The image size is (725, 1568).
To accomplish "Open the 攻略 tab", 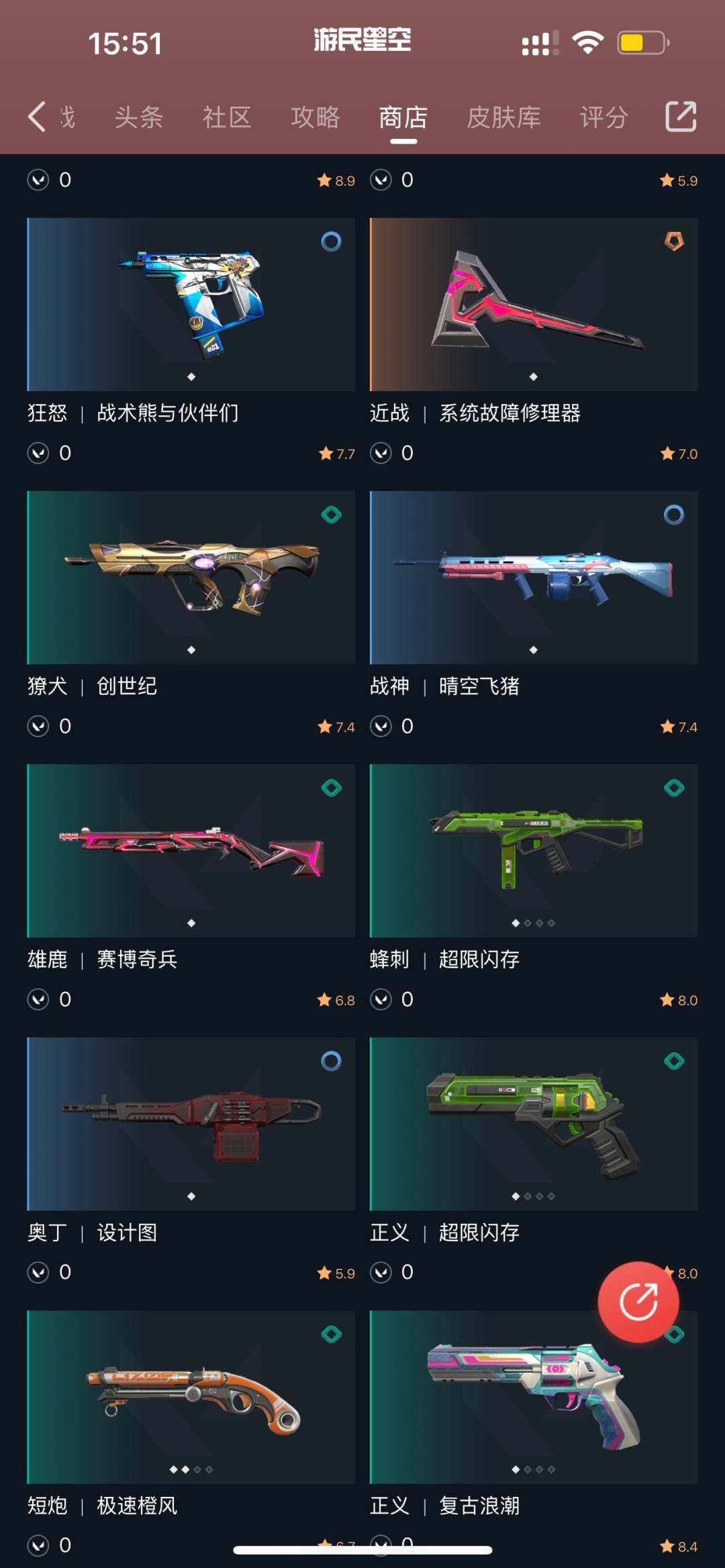I will 316,117.
